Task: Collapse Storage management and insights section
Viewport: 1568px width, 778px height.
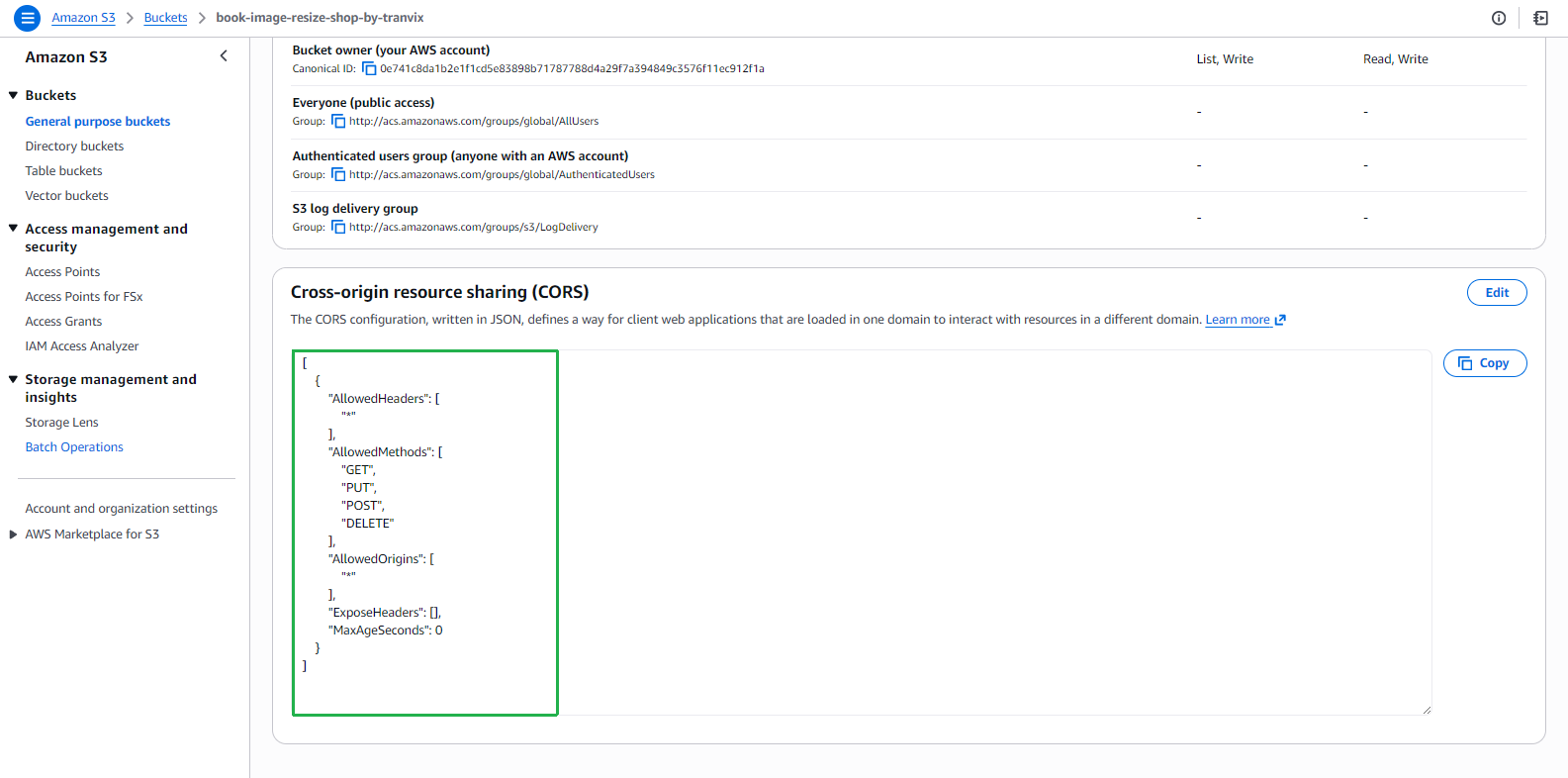Action: point(14,379)
